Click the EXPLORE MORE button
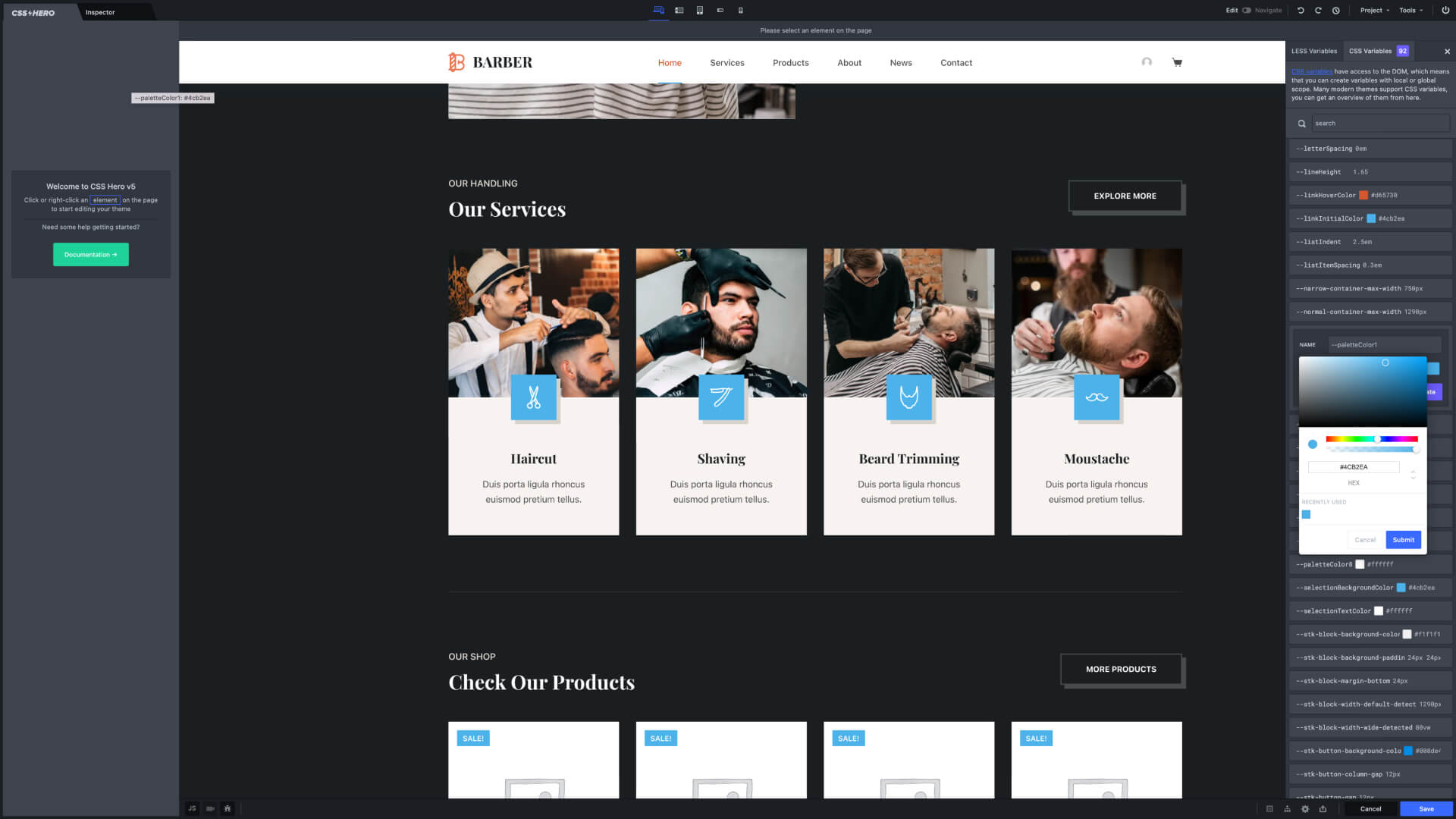Screen dimensions: 1456x819 pyautogui.click(x=1125, y=195)
